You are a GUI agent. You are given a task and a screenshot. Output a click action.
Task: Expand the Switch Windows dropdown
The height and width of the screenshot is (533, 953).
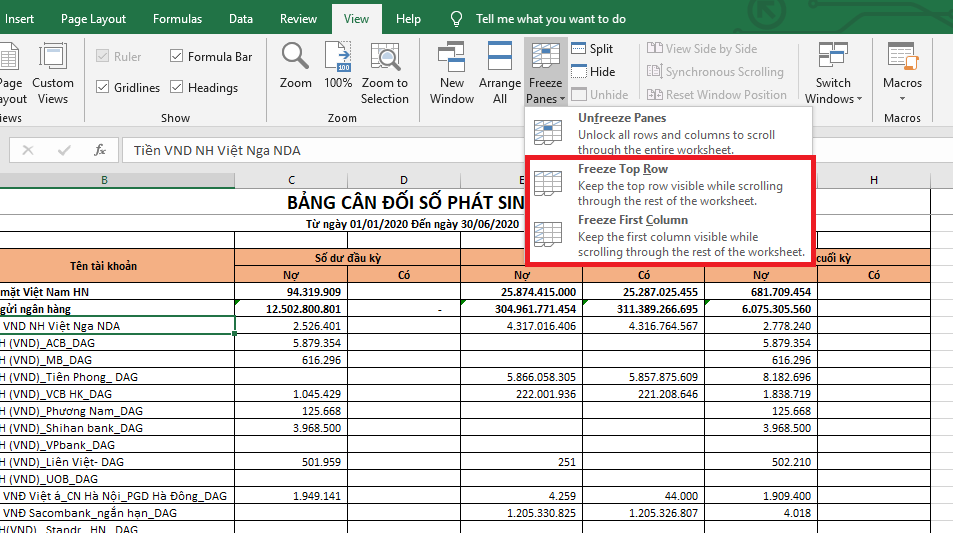(x=833, y=72)
